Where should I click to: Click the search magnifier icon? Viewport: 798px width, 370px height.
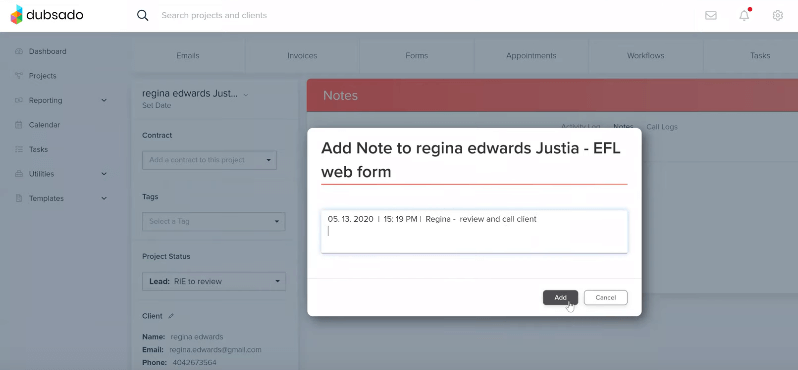pyautogui.click(x=142, y=15)
